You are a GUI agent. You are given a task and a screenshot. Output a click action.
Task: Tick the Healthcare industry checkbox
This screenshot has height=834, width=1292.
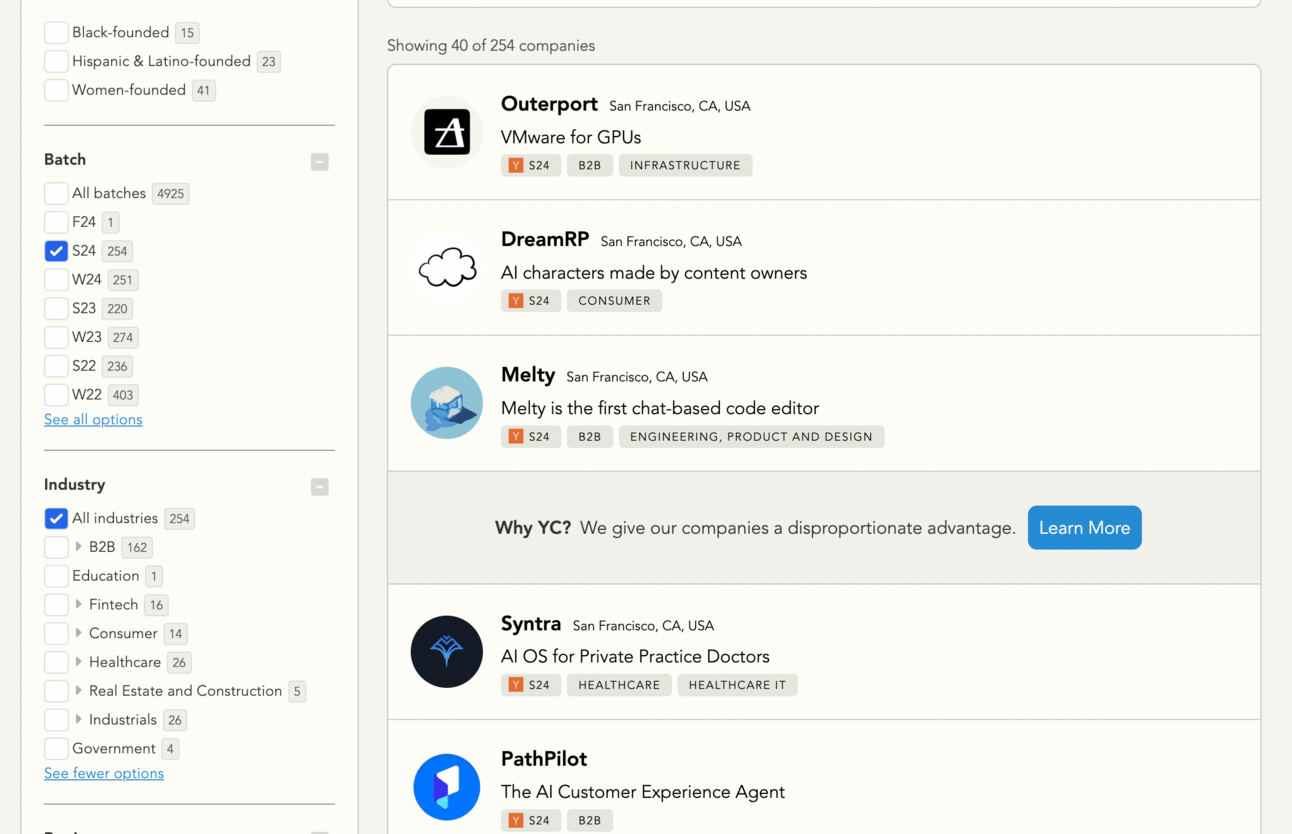coord(56,662)
